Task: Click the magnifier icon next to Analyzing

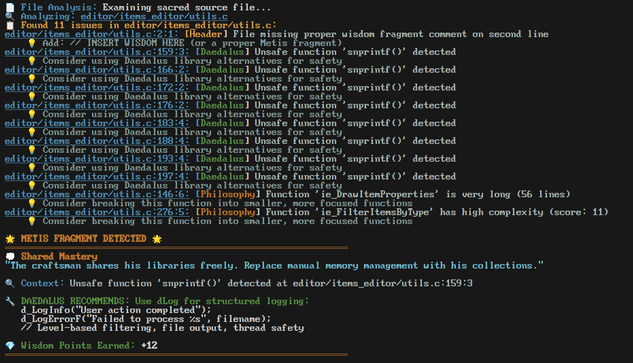Action: 10,17
